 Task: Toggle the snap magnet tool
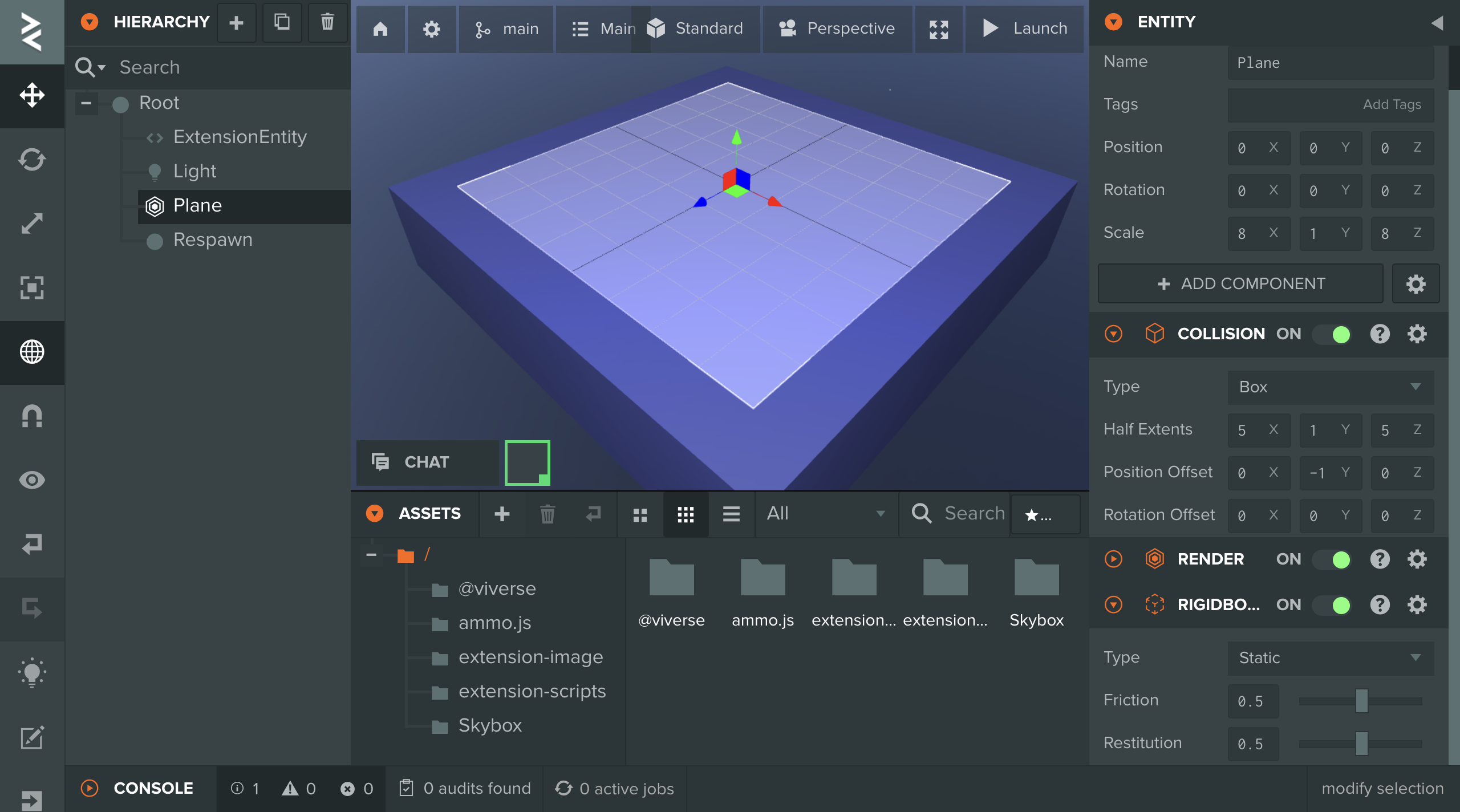click(x=32, y=416)
